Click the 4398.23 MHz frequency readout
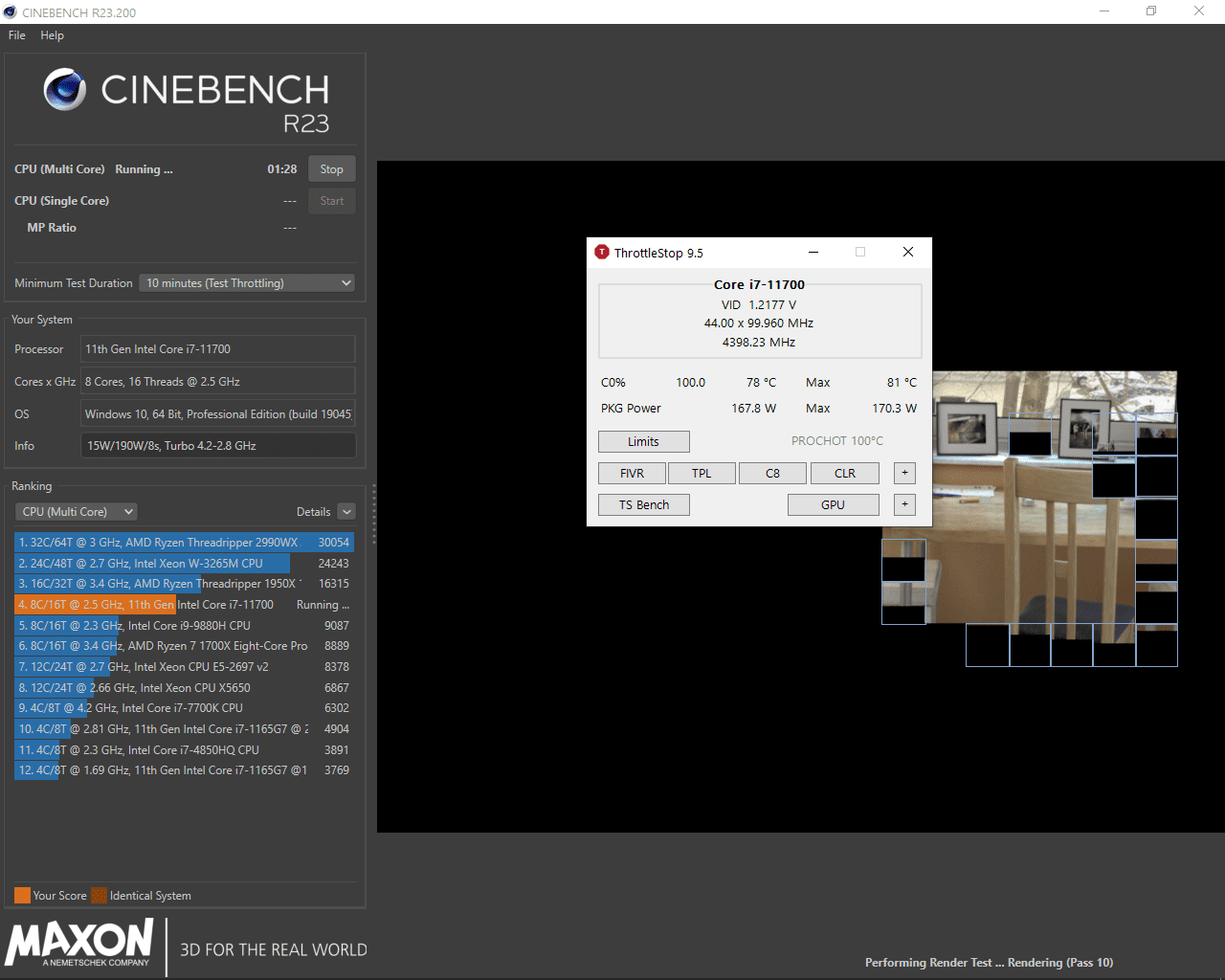 tap(759, 343)
